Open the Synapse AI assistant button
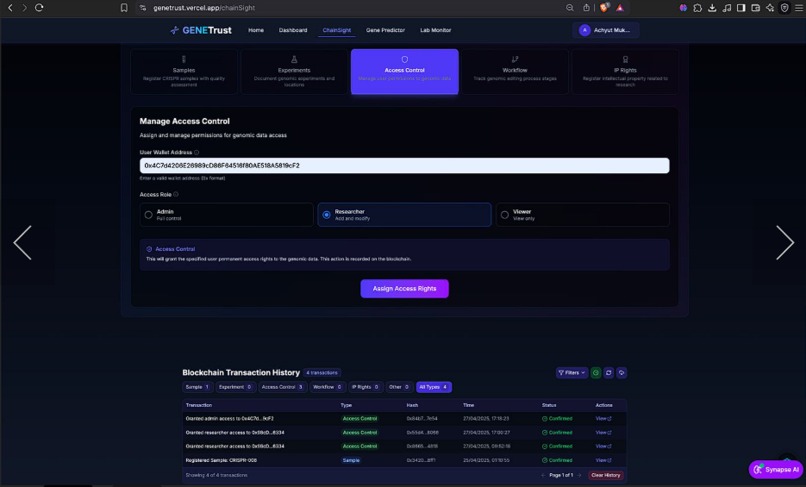This screenshot has height=487, width=806. [x=776, y=470]
